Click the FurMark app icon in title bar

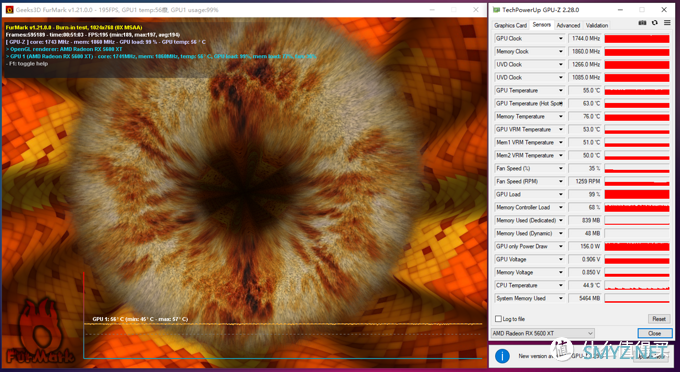pos(9,10)
